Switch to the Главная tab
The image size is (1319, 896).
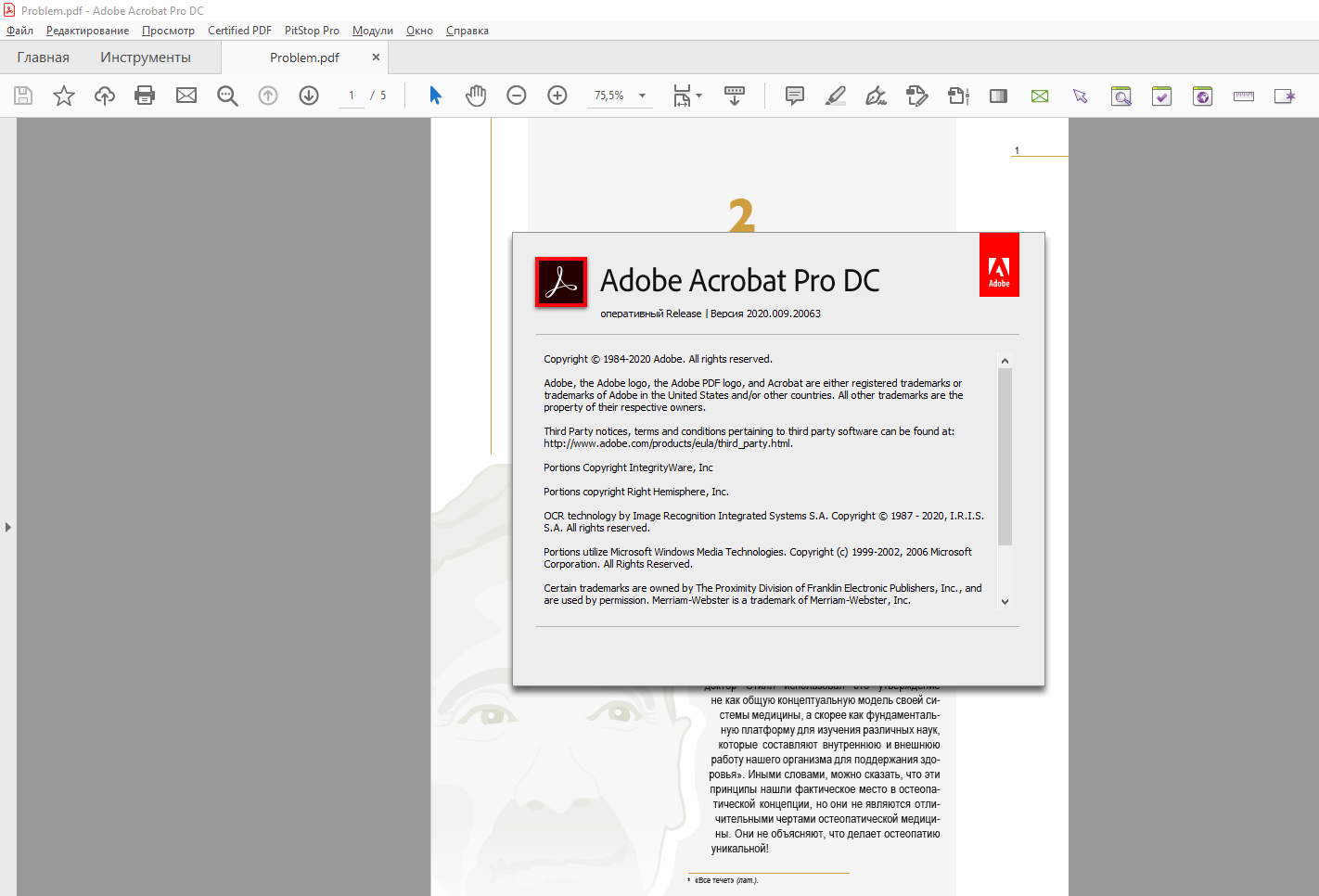tap(43, 58)
